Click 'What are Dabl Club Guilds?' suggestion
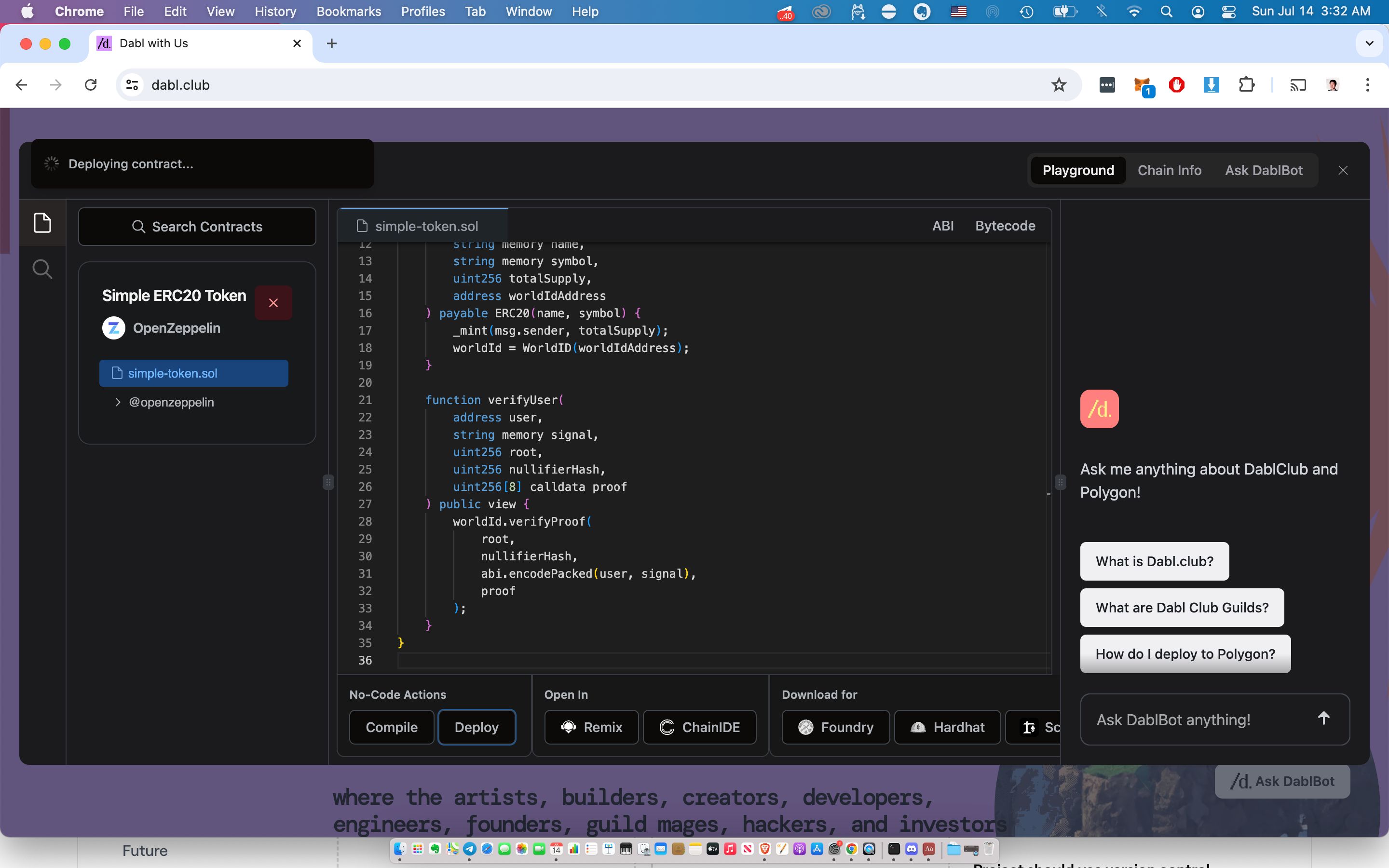 [1182, 608]
